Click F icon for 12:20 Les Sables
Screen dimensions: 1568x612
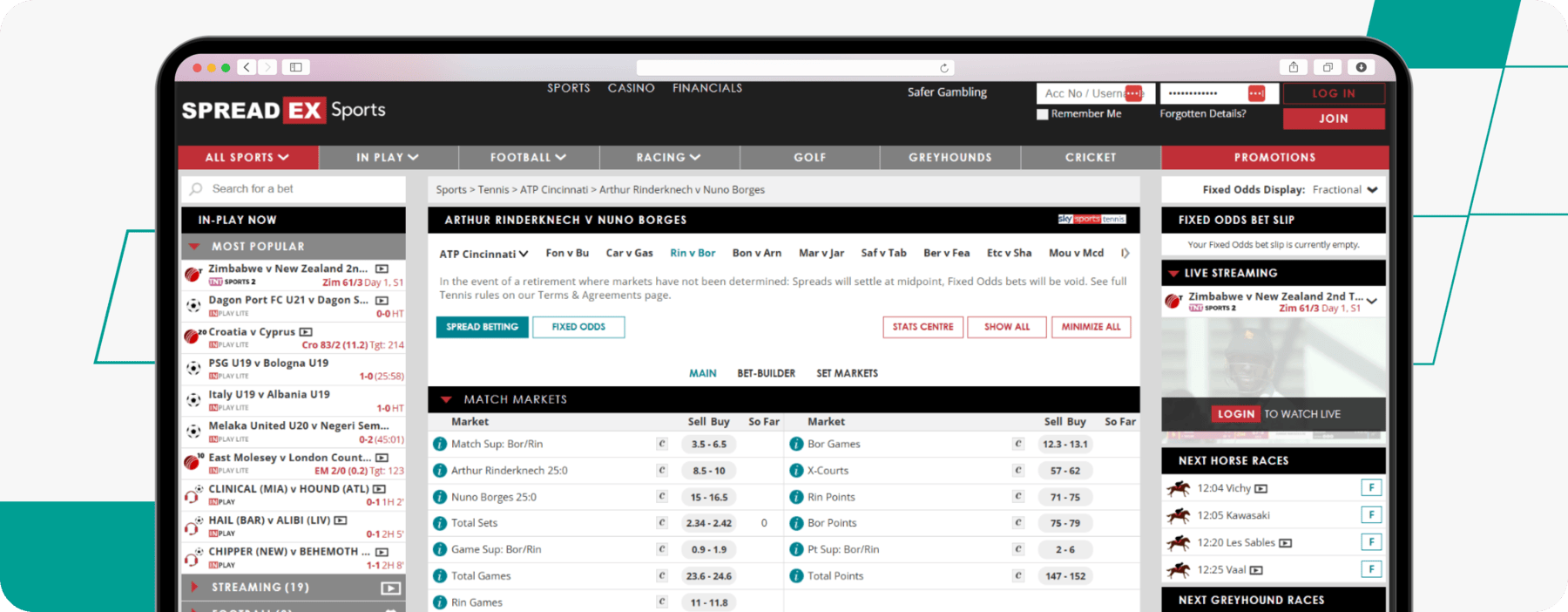tap(1371, 542)
